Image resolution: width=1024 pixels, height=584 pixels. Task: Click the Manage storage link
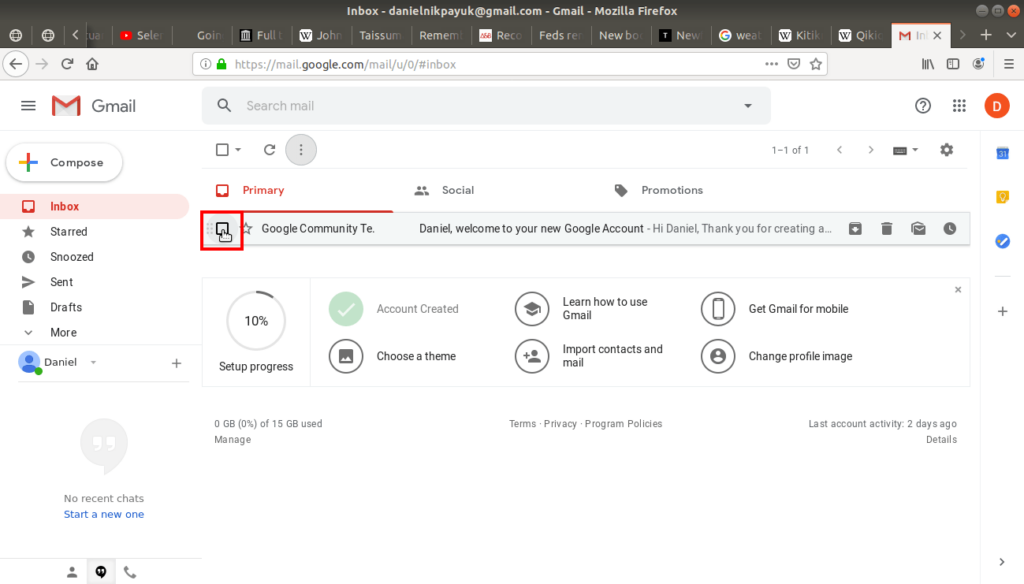tap(232, 440)
